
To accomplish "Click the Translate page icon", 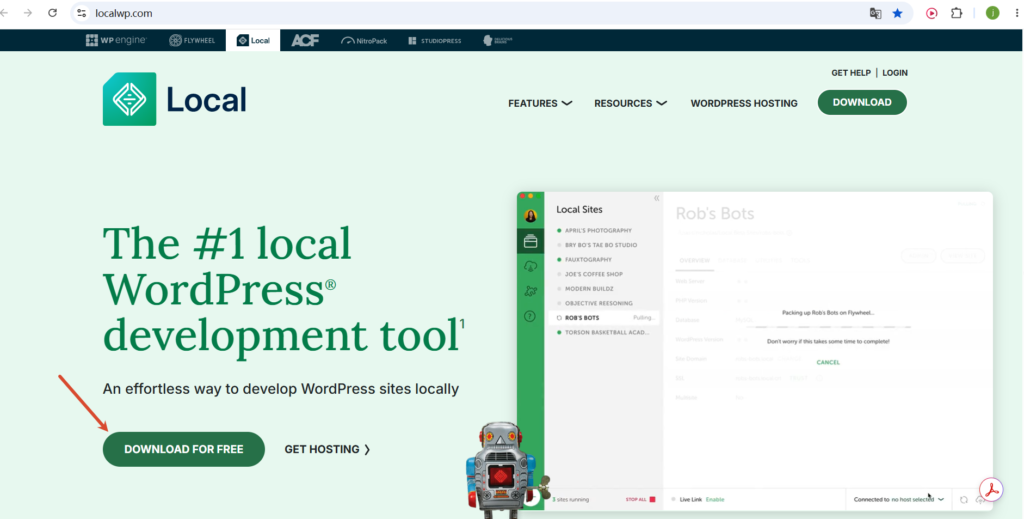I will tap(875, 13).
